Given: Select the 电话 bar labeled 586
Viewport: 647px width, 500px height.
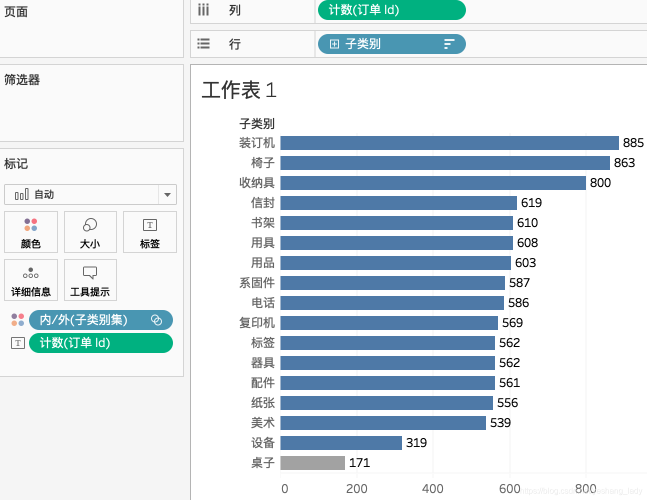Looking at the screenshot, I should (x=392, y=303).
